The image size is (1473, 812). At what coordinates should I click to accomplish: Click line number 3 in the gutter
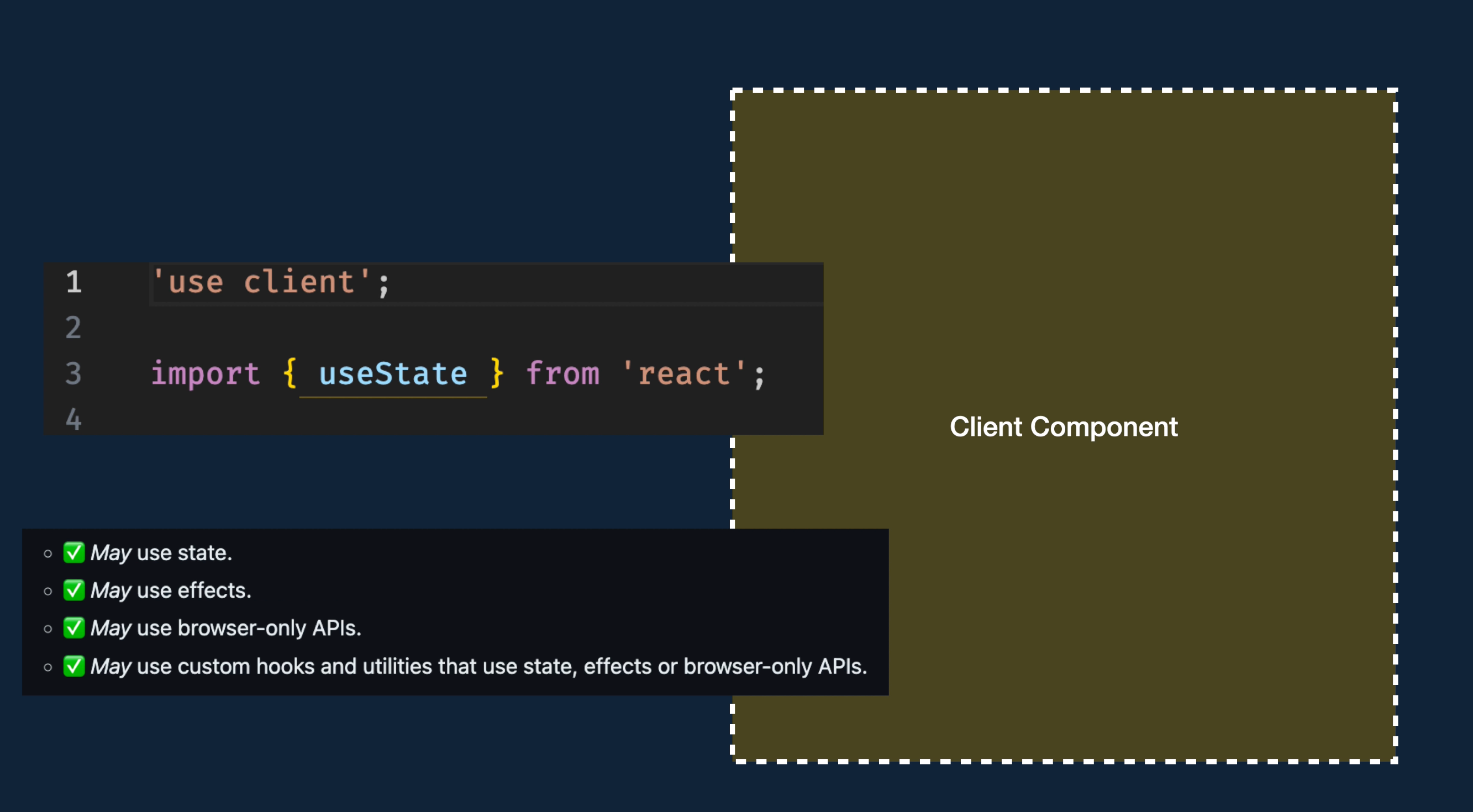(73, 373)
